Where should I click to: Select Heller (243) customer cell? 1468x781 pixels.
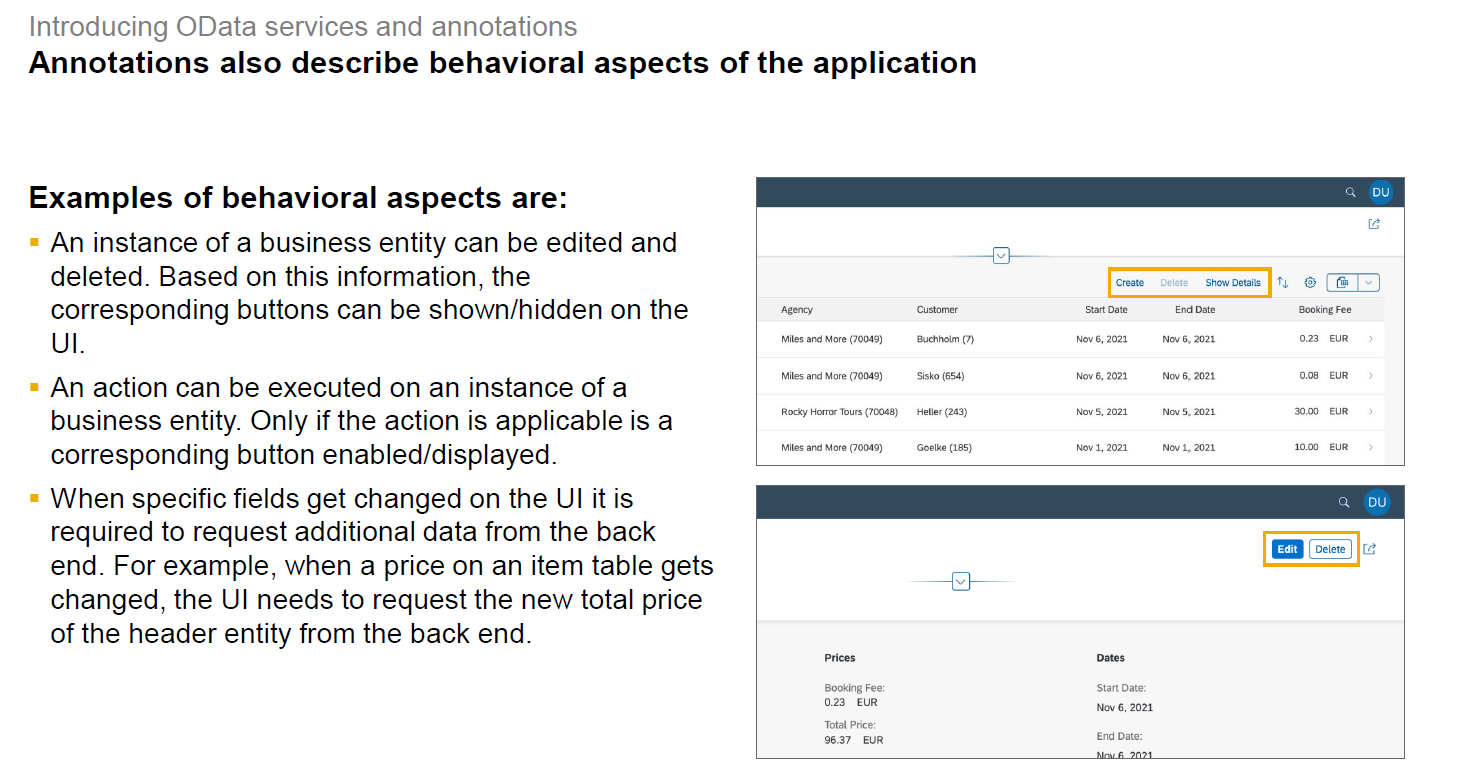942,412
